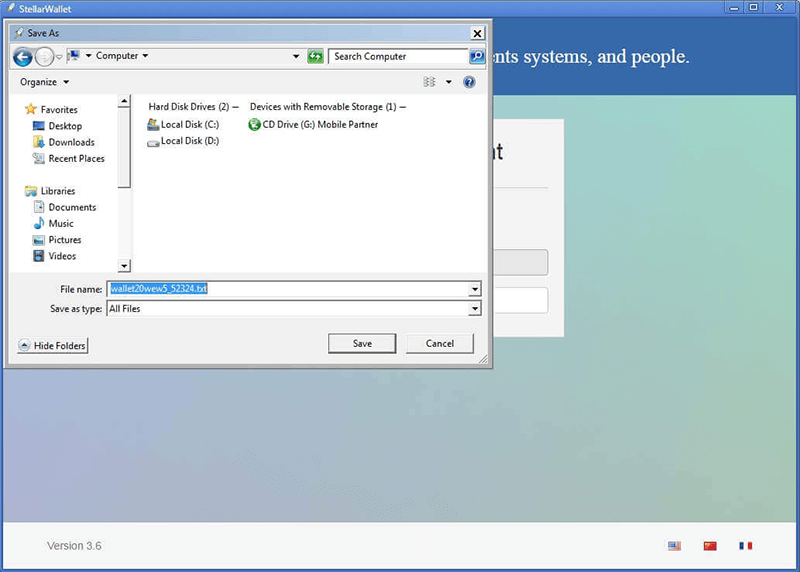Screen dimensions: 800x572
Task: Click the blue Help icon
Action: point(469,82)
